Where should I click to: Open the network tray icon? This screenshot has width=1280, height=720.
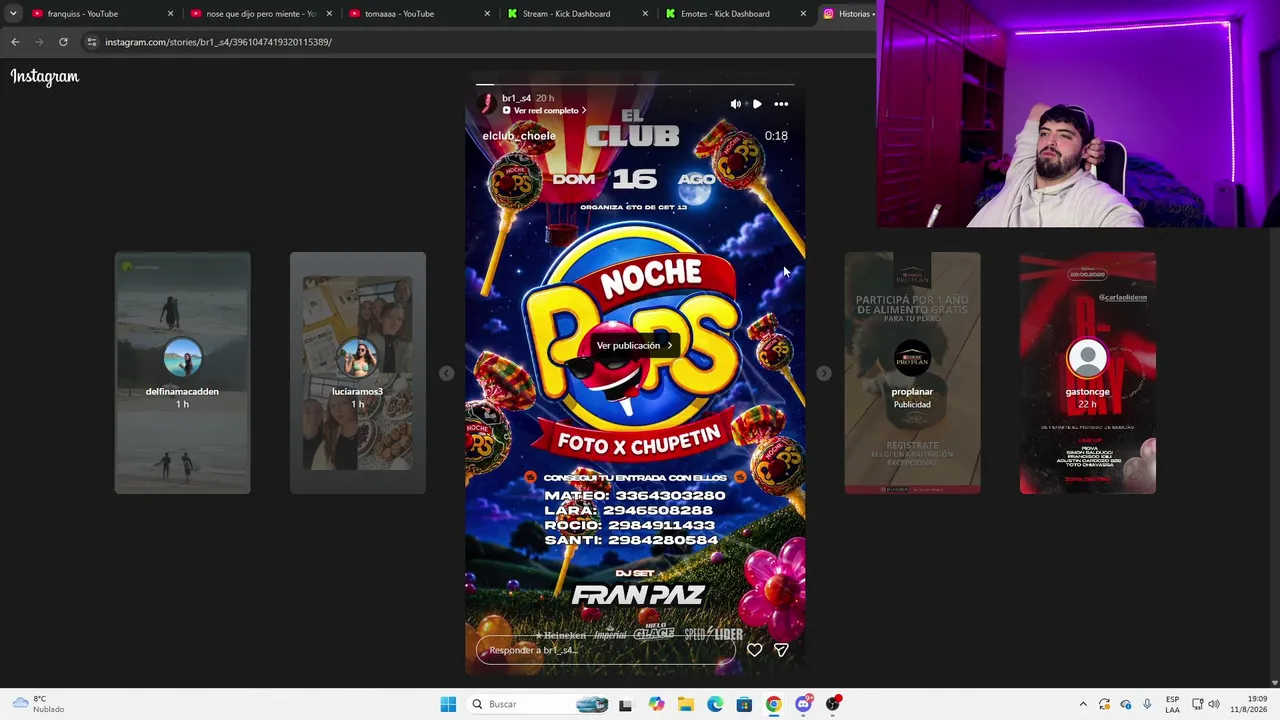pyautogui.click(x=1198, y=704)
